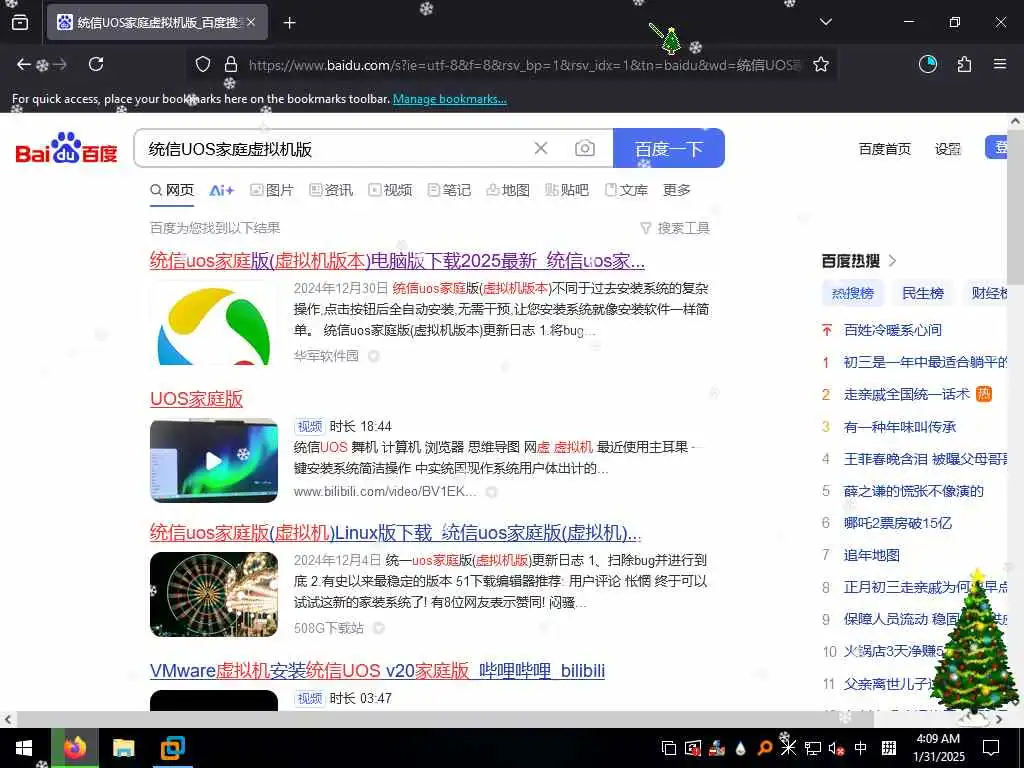Open hot search 百姓冷暖系心间

(x=892, y=330)
